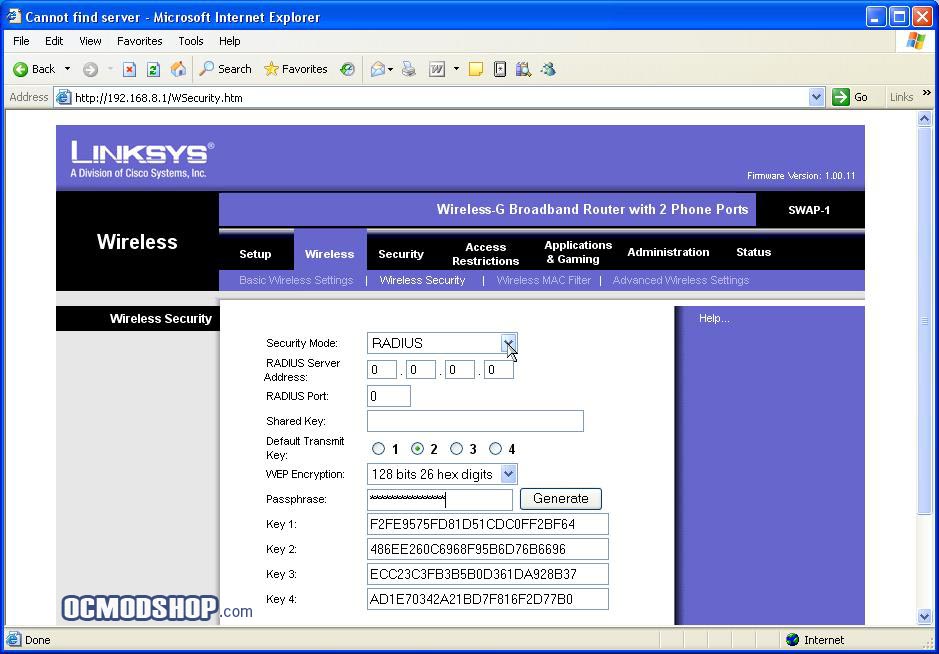Click the Stop icon in toolbar

point(129,69)
